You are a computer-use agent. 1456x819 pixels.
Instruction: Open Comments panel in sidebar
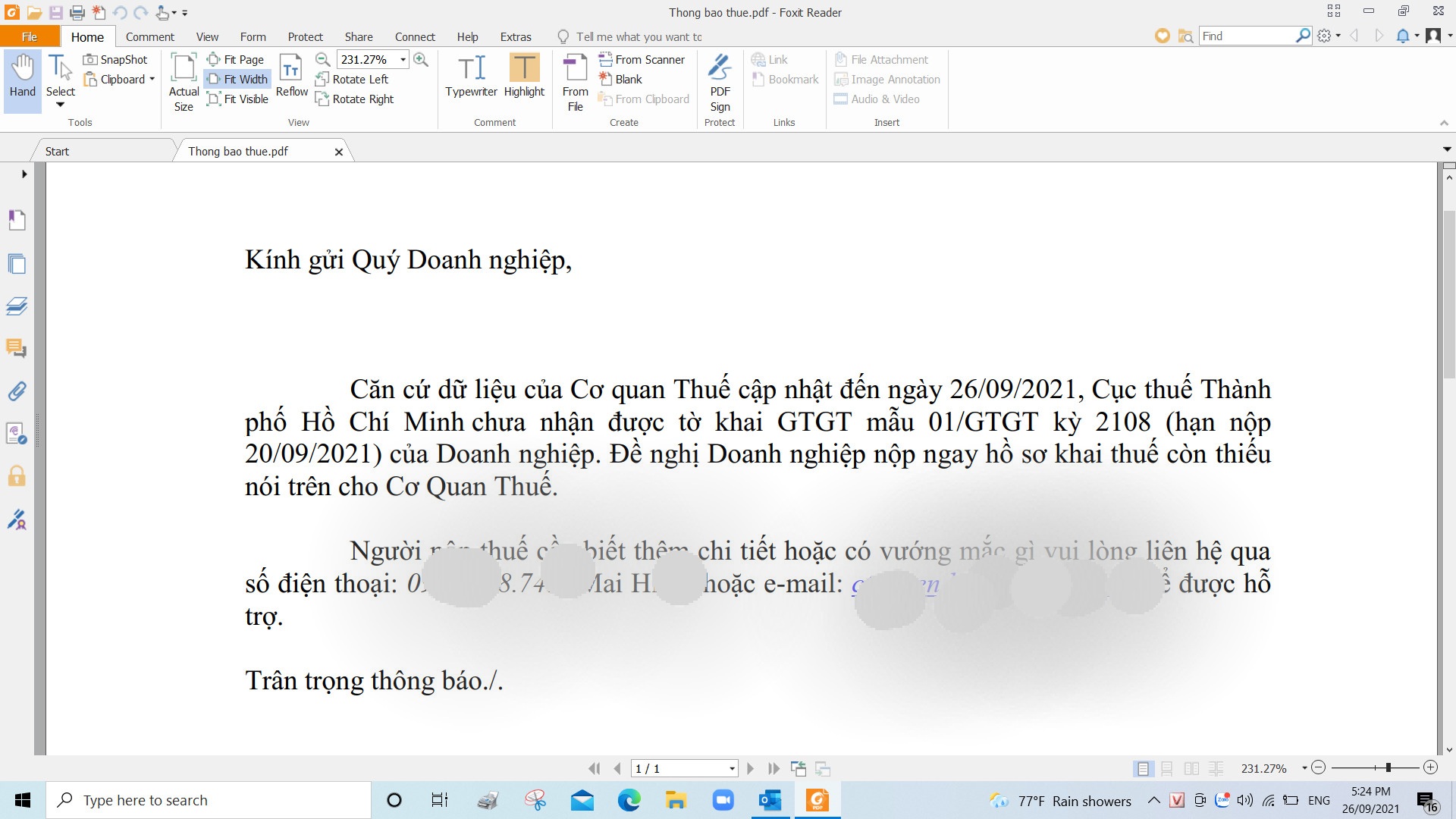point(17,348)
